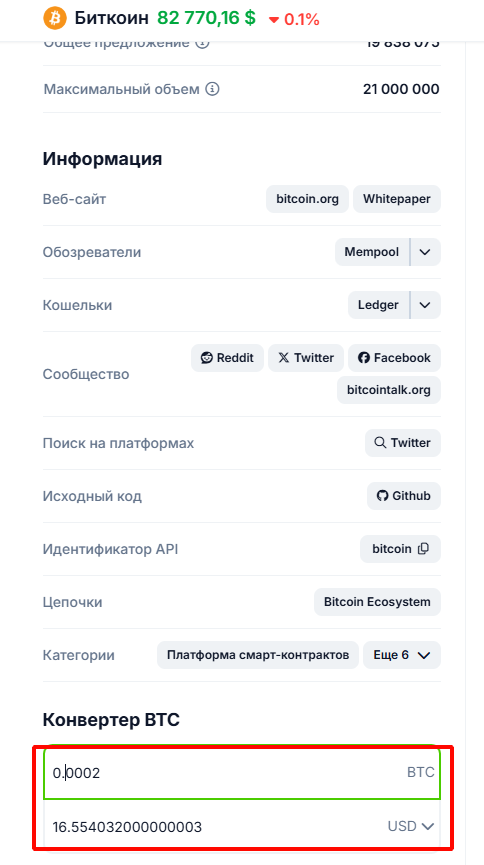This screenshot has height=865, width=484.
Task: Open the X Twitter community link
Action: (x=306, y=358)
